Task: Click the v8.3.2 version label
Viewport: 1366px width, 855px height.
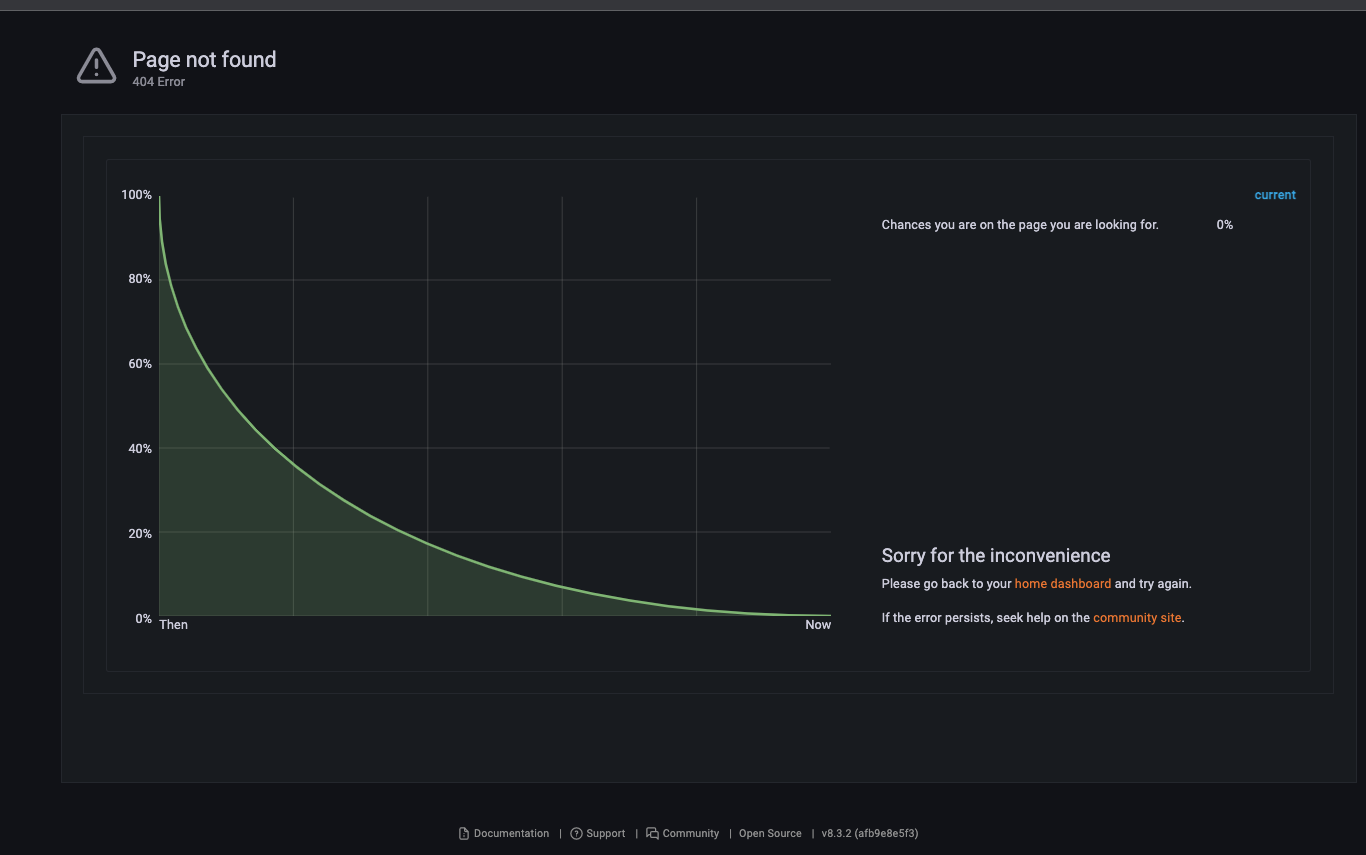Action: 870,833
